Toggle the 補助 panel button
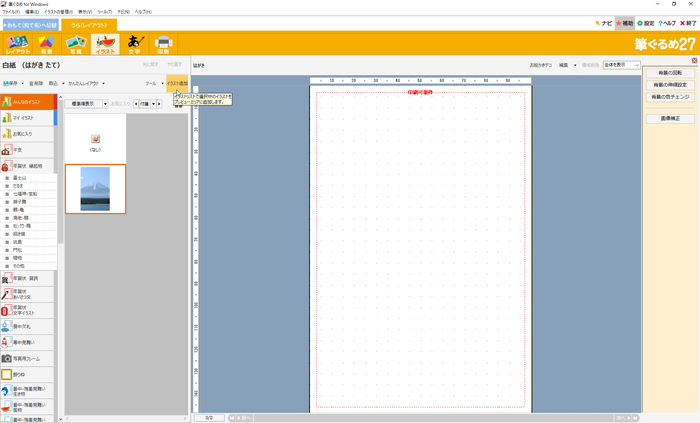Image resolution: width=700 pixels, height=423 pixels. pos(625,23)
